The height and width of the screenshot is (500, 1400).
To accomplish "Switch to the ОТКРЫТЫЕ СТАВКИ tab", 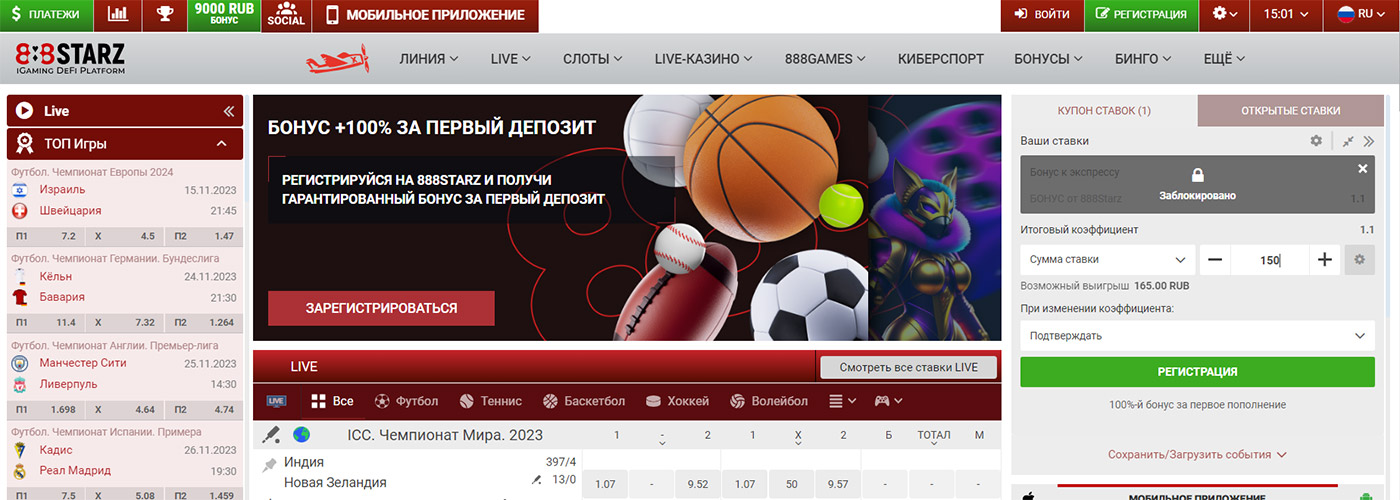I will 1290,110.
